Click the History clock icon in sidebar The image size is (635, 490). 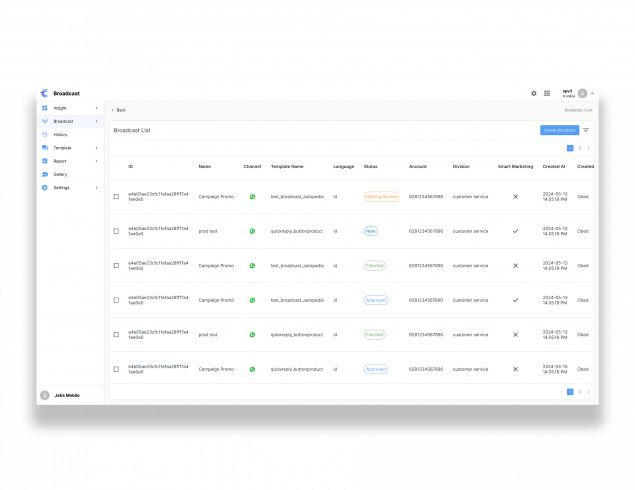point(45,134)
